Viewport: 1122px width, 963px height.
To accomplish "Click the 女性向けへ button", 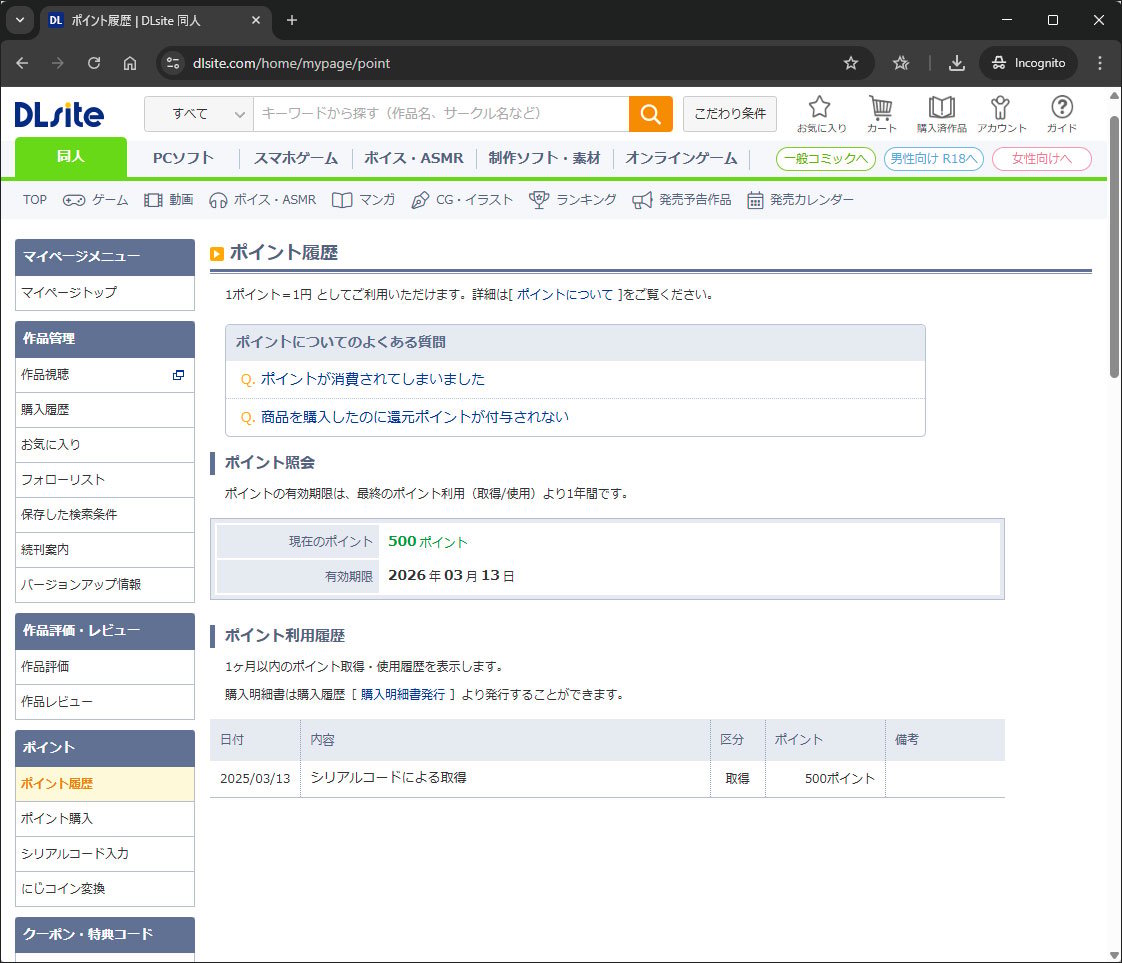I will [x=1042, y=159].
